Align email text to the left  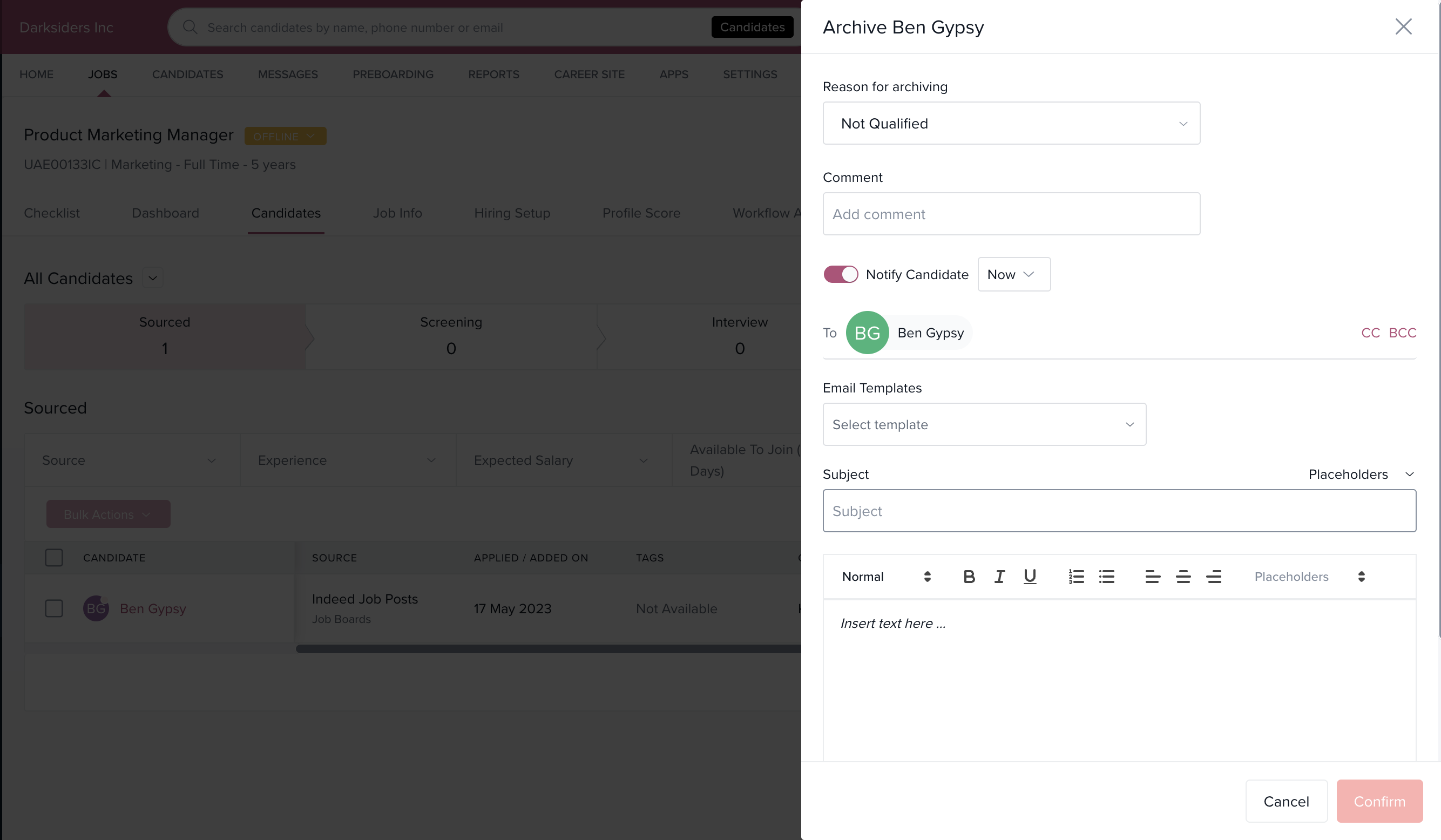(1152, 577)
